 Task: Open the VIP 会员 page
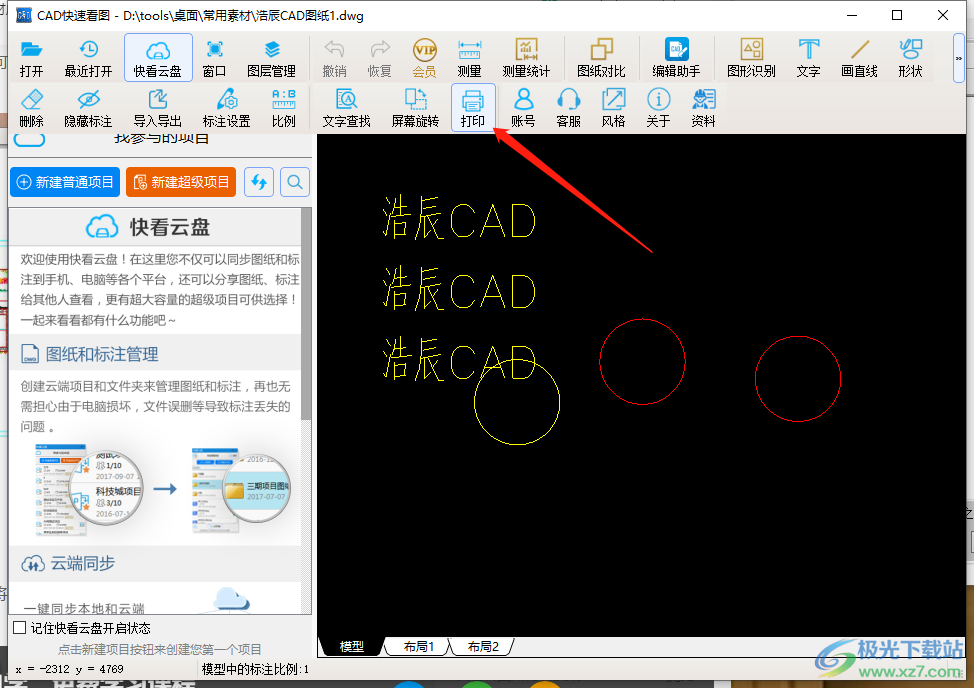click(424, 58)
